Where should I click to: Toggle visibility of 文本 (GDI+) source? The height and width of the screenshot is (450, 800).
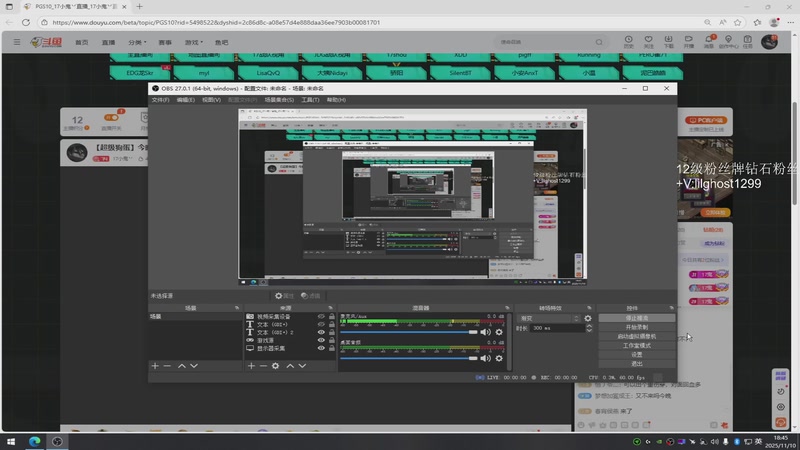point(321,324)
